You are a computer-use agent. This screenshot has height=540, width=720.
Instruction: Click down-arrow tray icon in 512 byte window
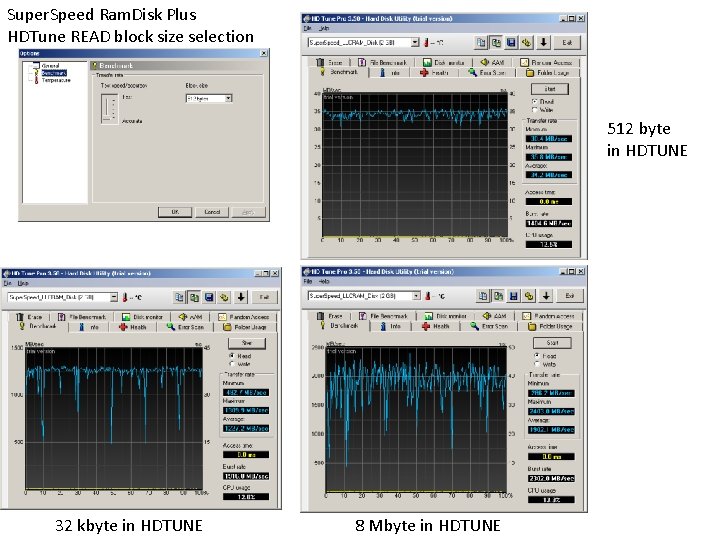click(544, 43)
